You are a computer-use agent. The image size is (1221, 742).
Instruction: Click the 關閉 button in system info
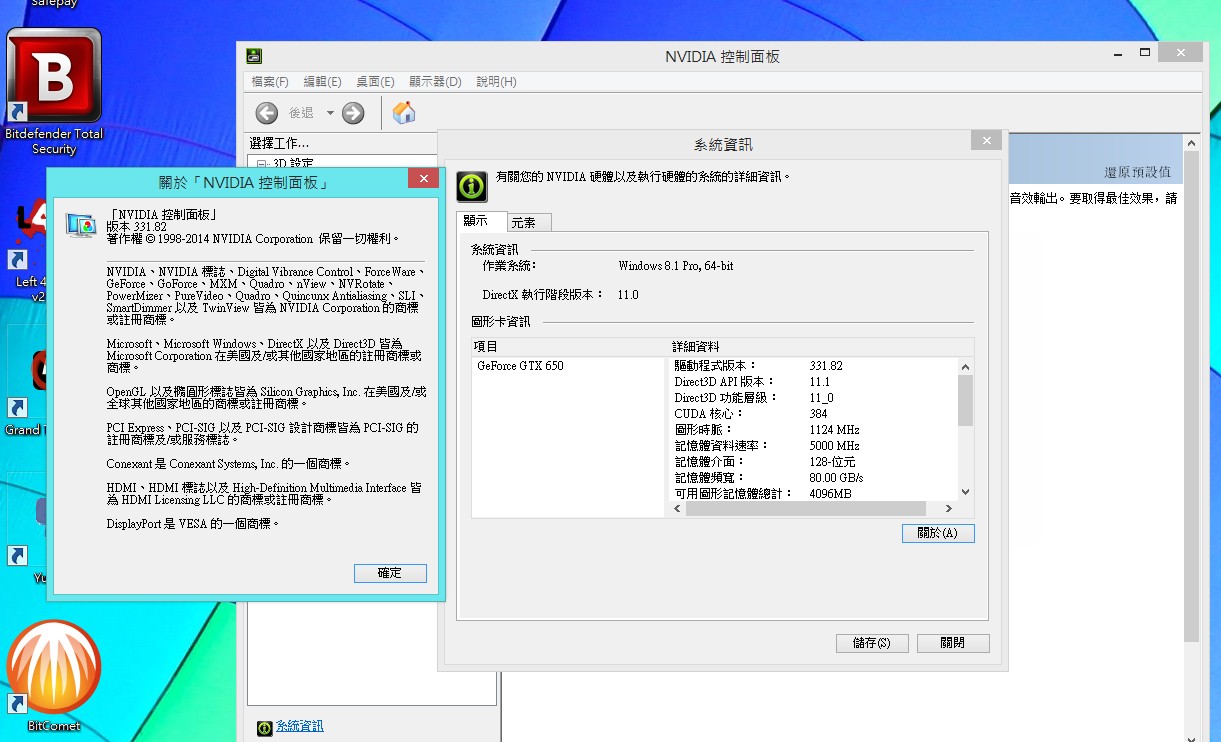click(x=953, y=643)
